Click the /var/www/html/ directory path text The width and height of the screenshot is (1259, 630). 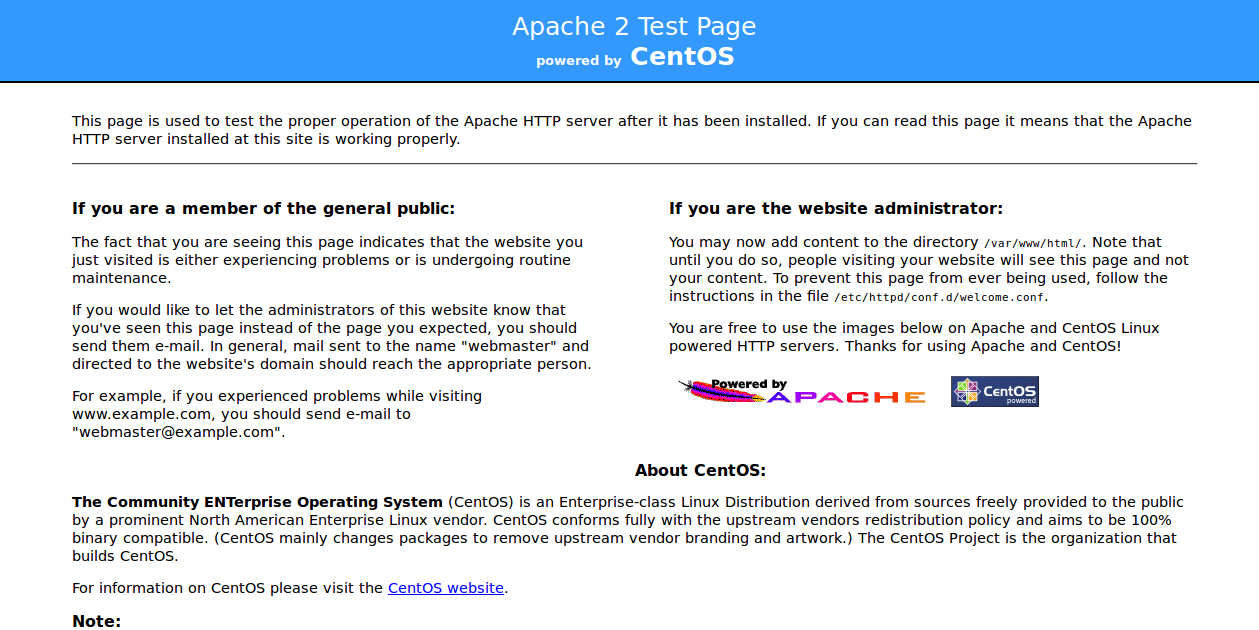[x=1032, y=243]
